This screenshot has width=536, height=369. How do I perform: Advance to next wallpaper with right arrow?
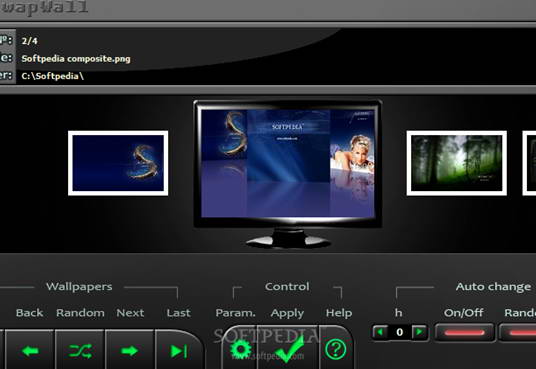[130, 350]
